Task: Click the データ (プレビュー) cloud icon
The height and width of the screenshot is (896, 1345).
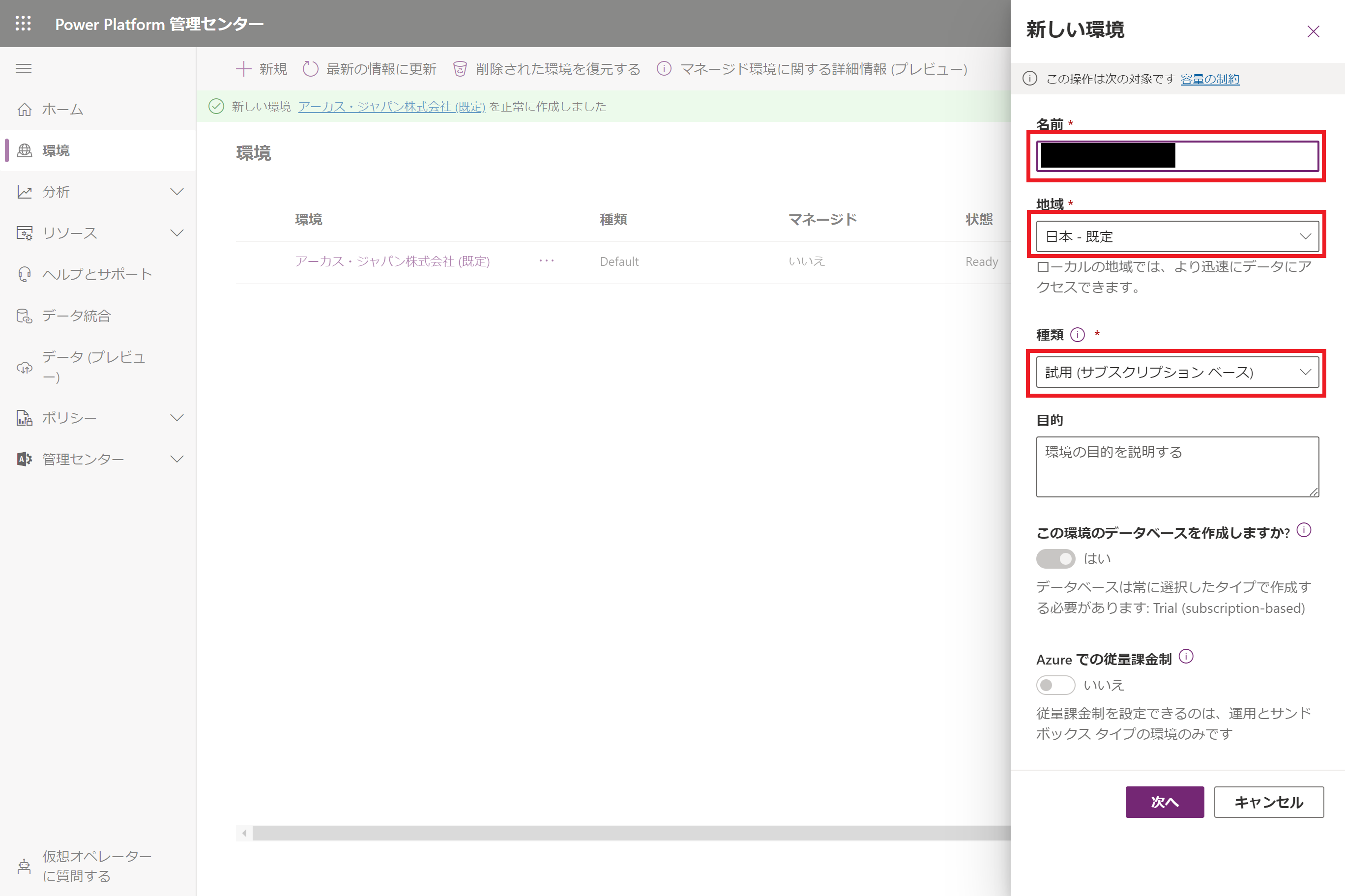Action: coord(25,368)
